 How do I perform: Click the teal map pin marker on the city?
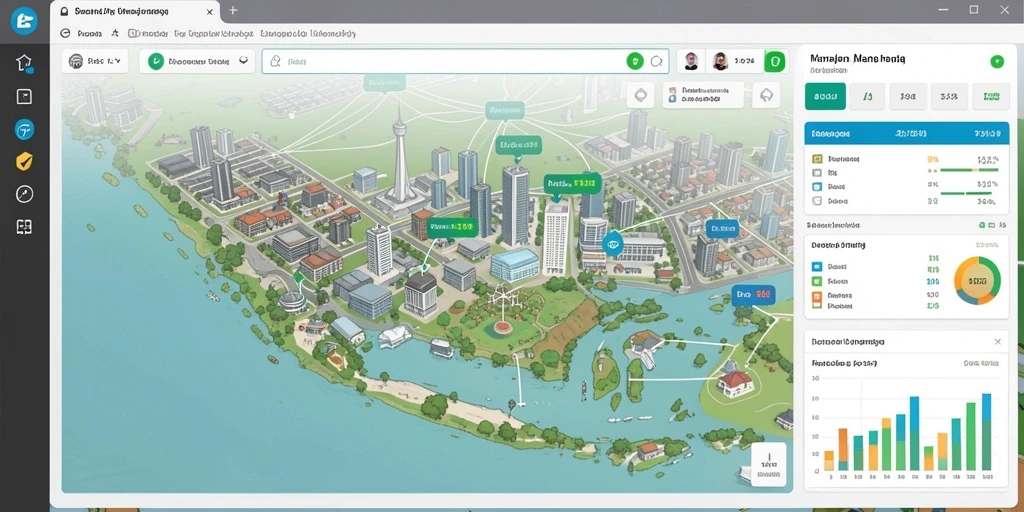pyautogui.click(x=613, y=244)
